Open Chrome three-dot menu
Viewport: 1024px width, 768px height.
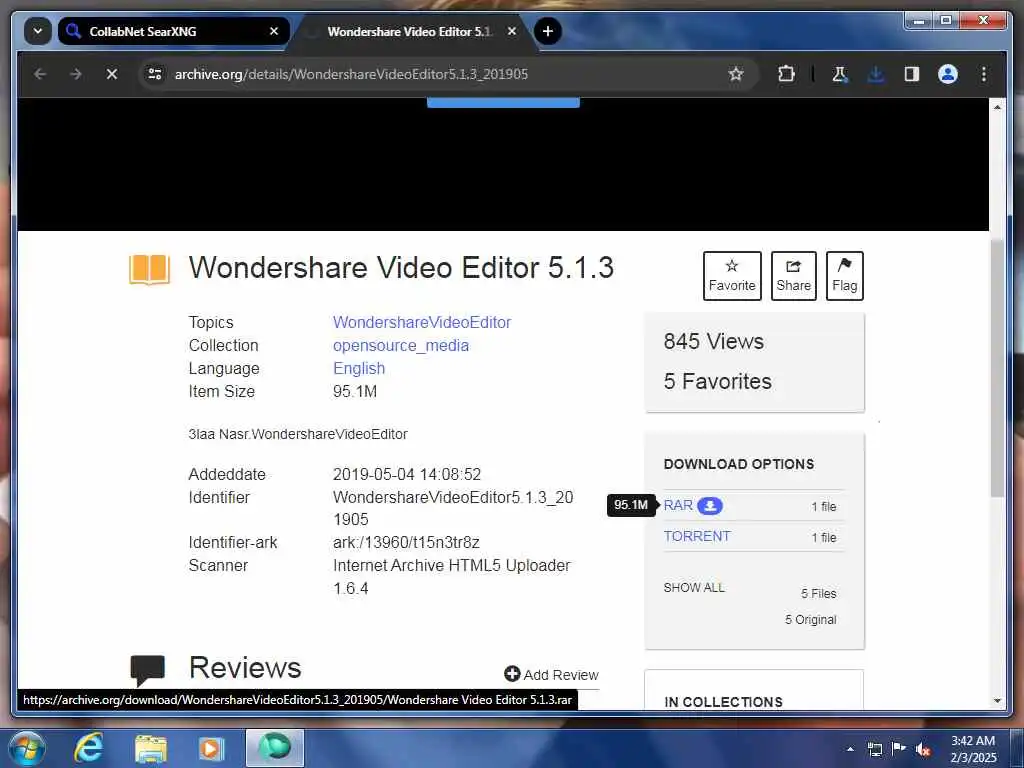coord(984,74)
